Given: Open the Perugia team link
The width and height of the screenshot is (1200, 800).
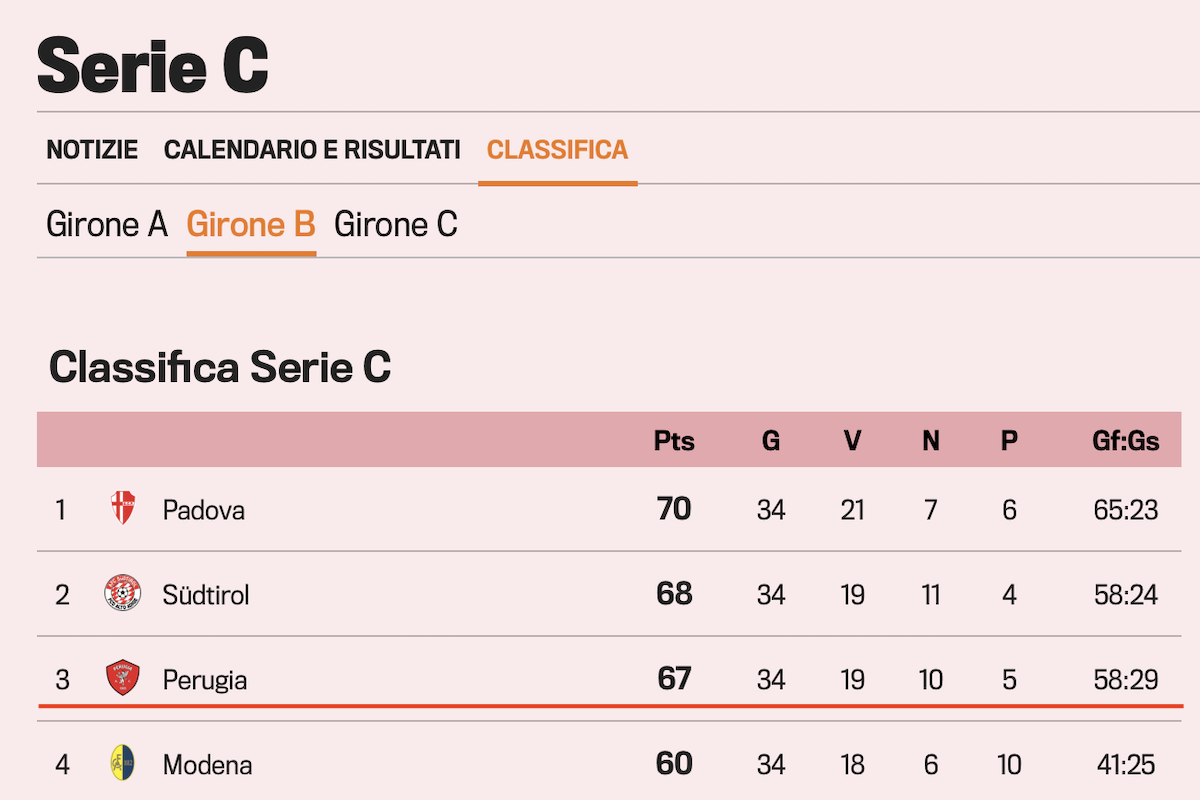Looking at the screenshot, I should click(x=205, y=680).
